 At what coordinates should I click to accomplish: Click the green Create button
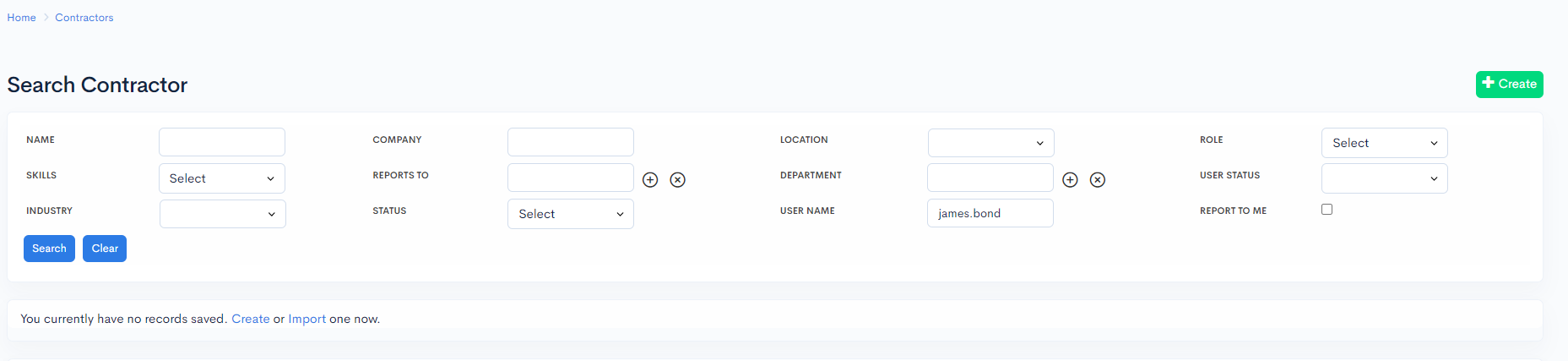pos(1509,84)
